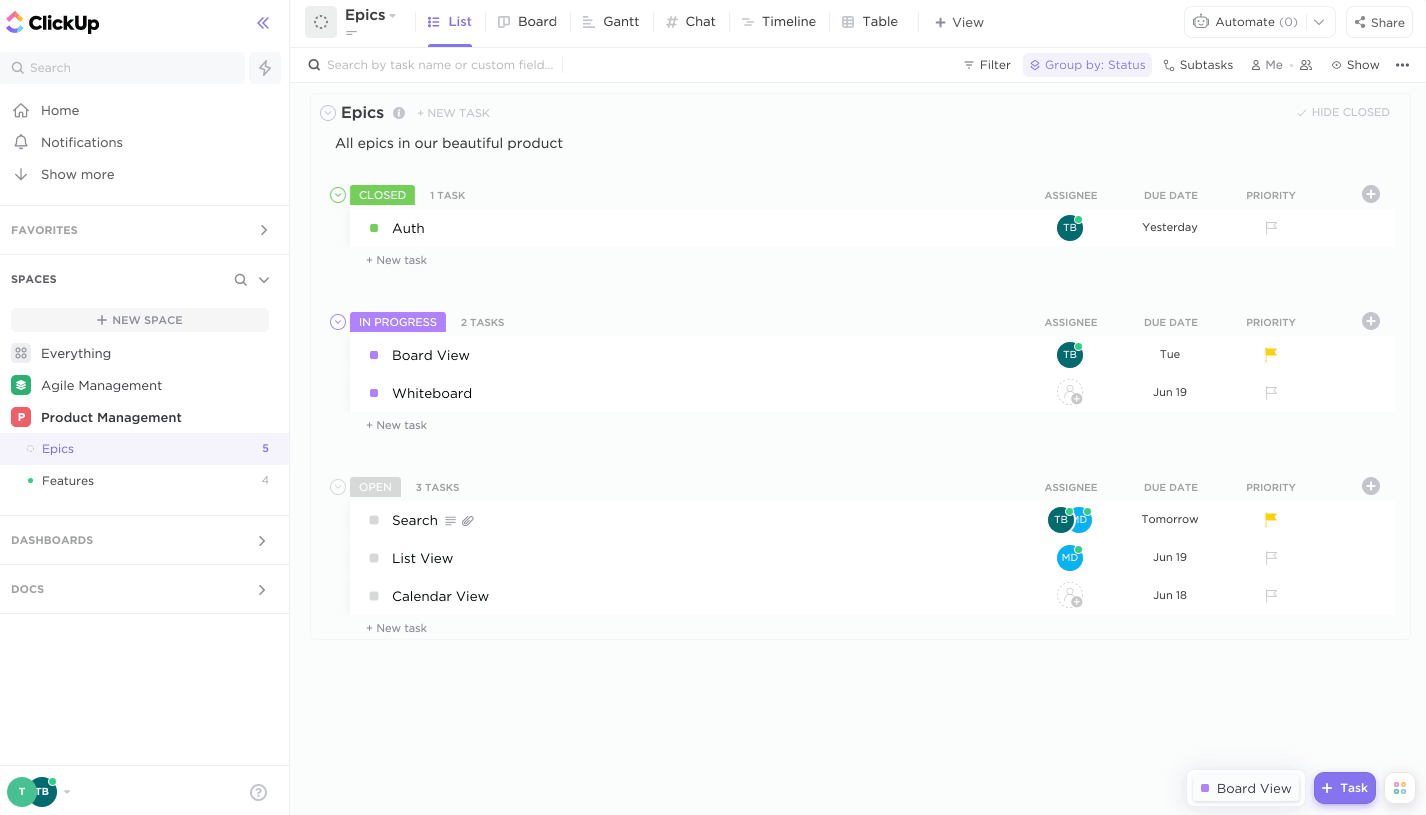
Task: Open the list settings via ellipsis icon
Action: [1402, 64]
